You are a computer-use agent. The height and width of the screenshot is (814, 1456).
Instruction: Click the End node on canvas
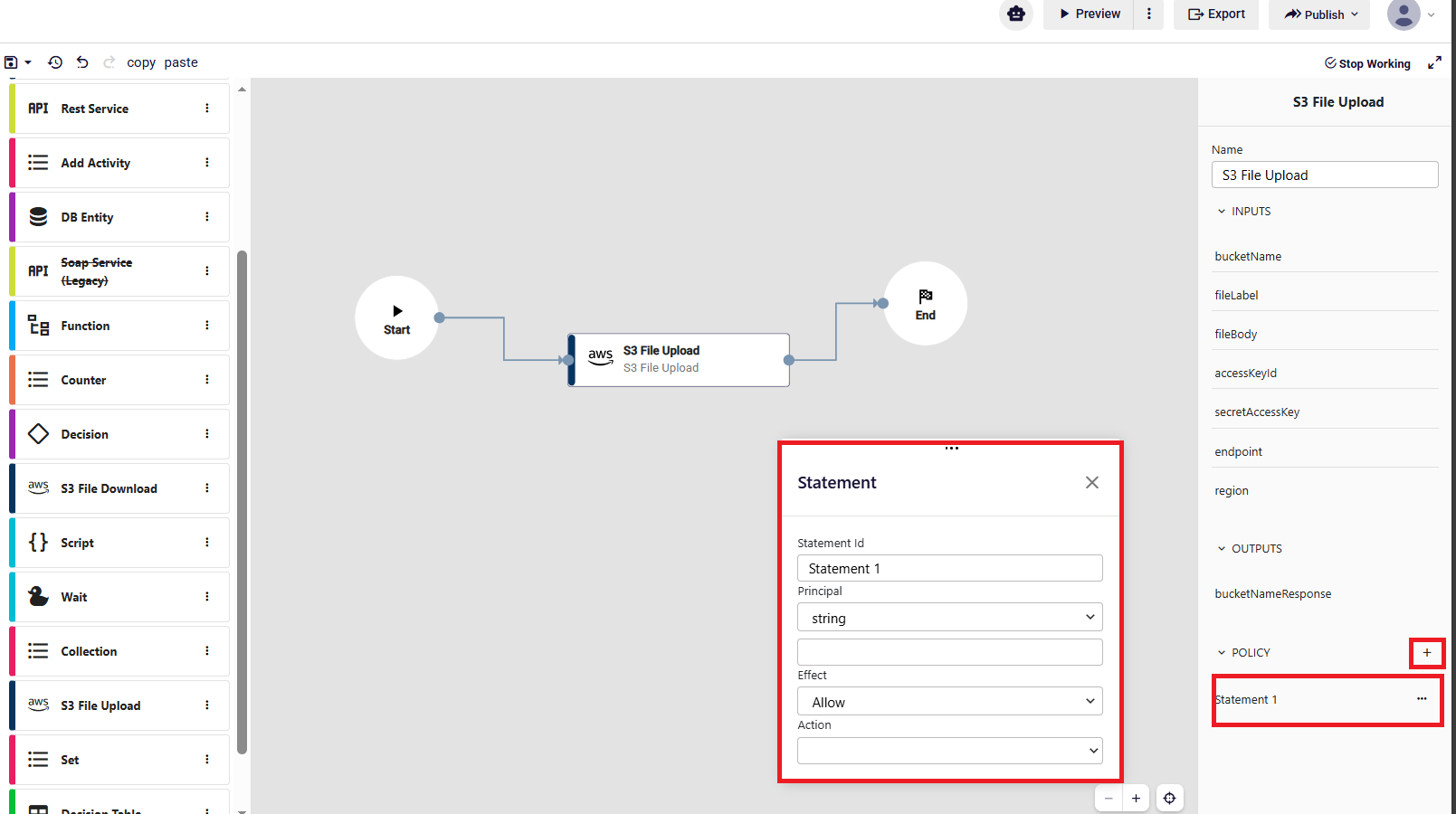pos(925,304)
